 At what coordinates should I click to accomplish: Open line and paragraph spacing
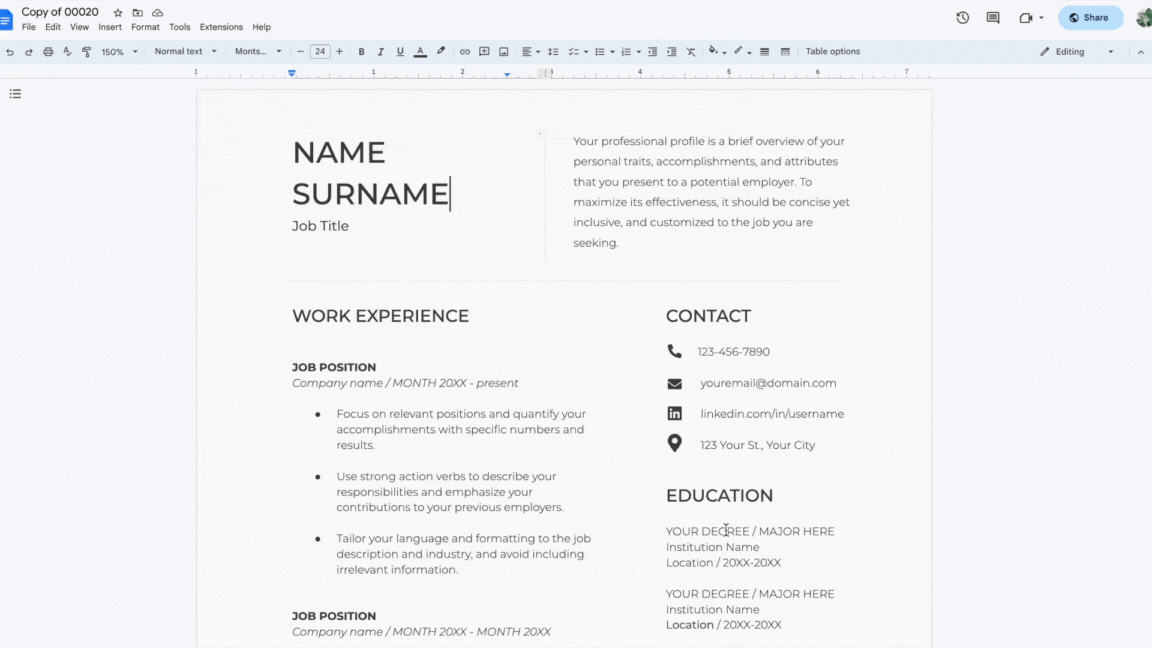pyautogui.click(x=553, y=51)
